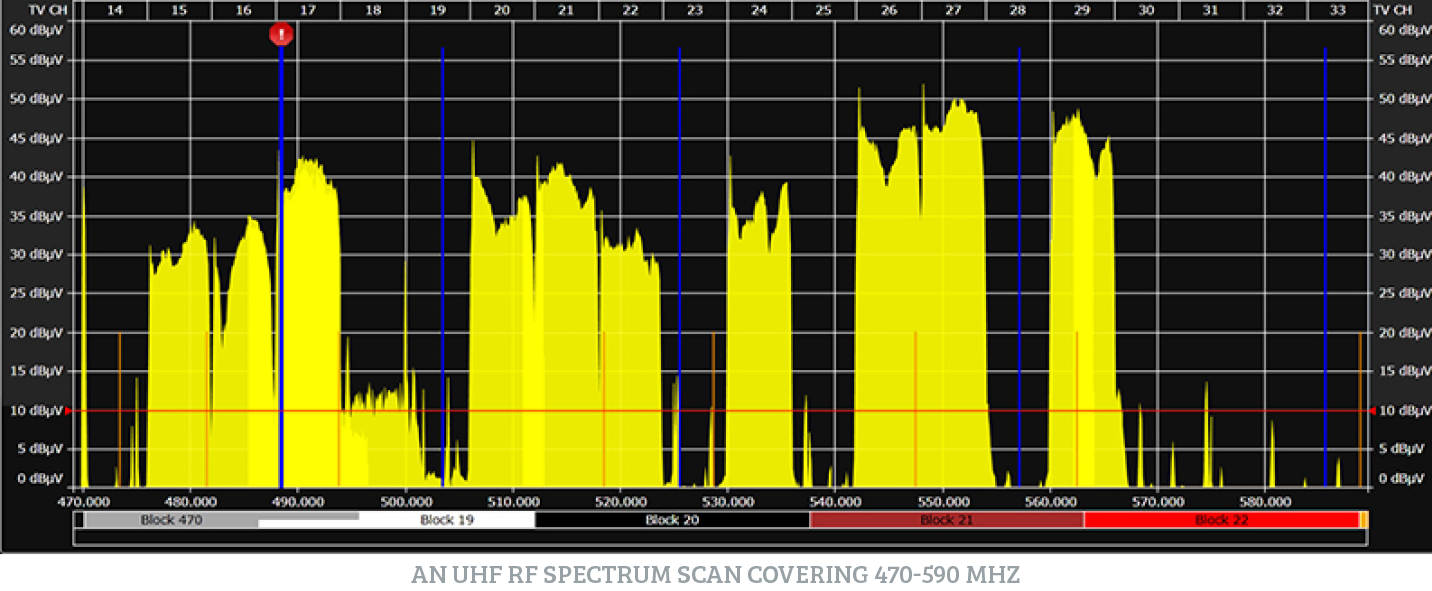This screenshot has width=1432, height=591.
Task: Click the orange indicator right of Block 22
Action: point(1363,520)
